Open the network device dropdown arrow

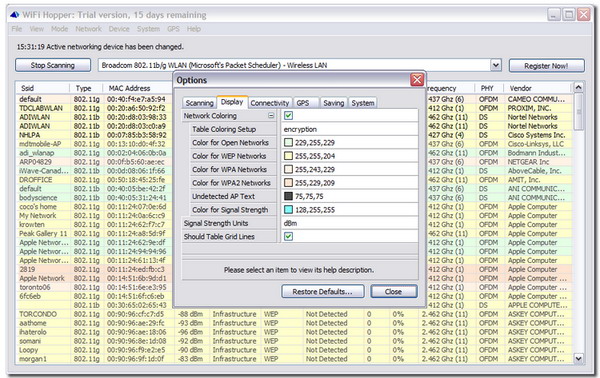[496, 65]
